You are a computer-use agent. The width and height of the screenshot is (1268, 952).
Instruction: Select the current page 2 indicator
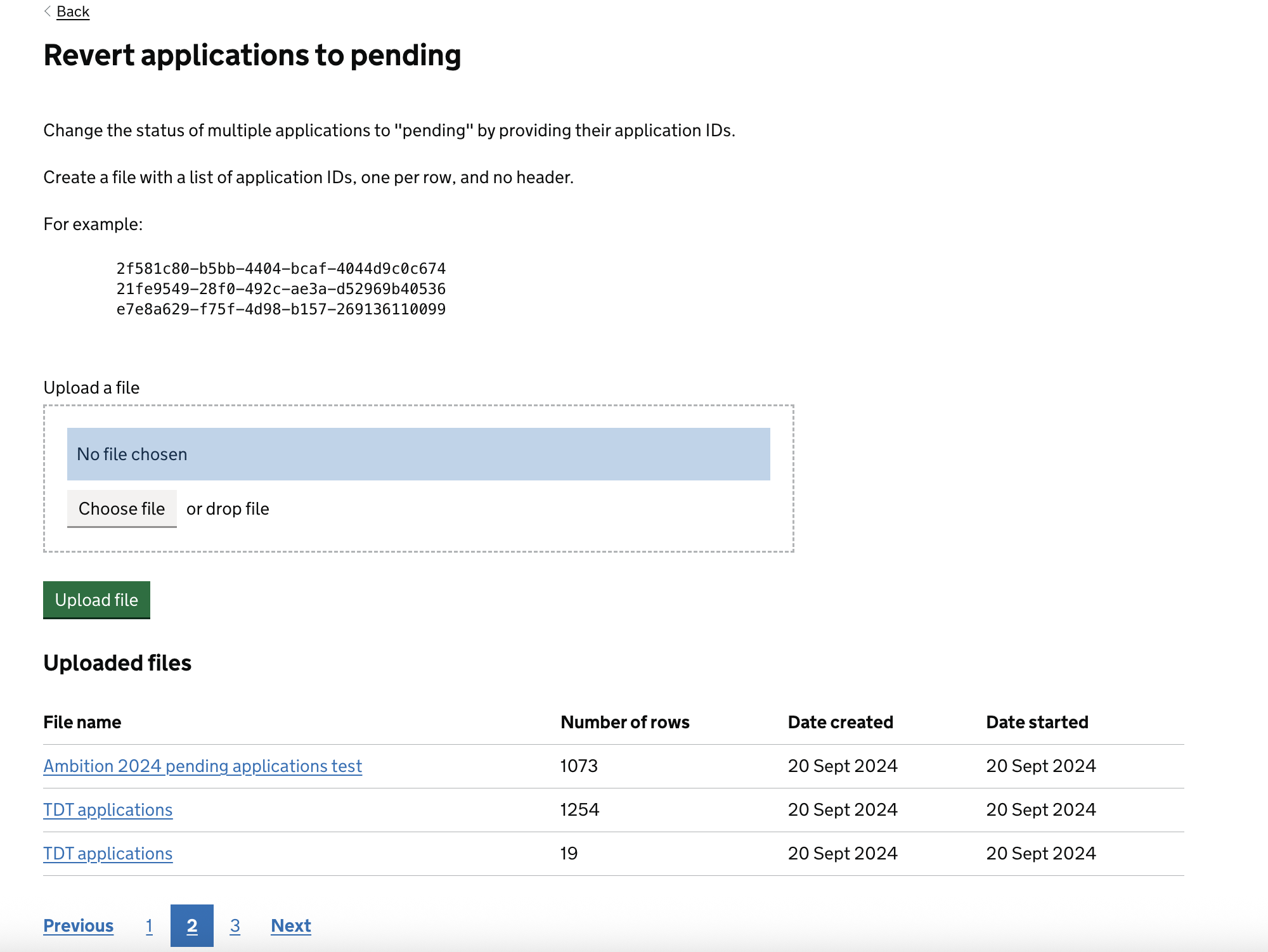click(x=191, y=925)
